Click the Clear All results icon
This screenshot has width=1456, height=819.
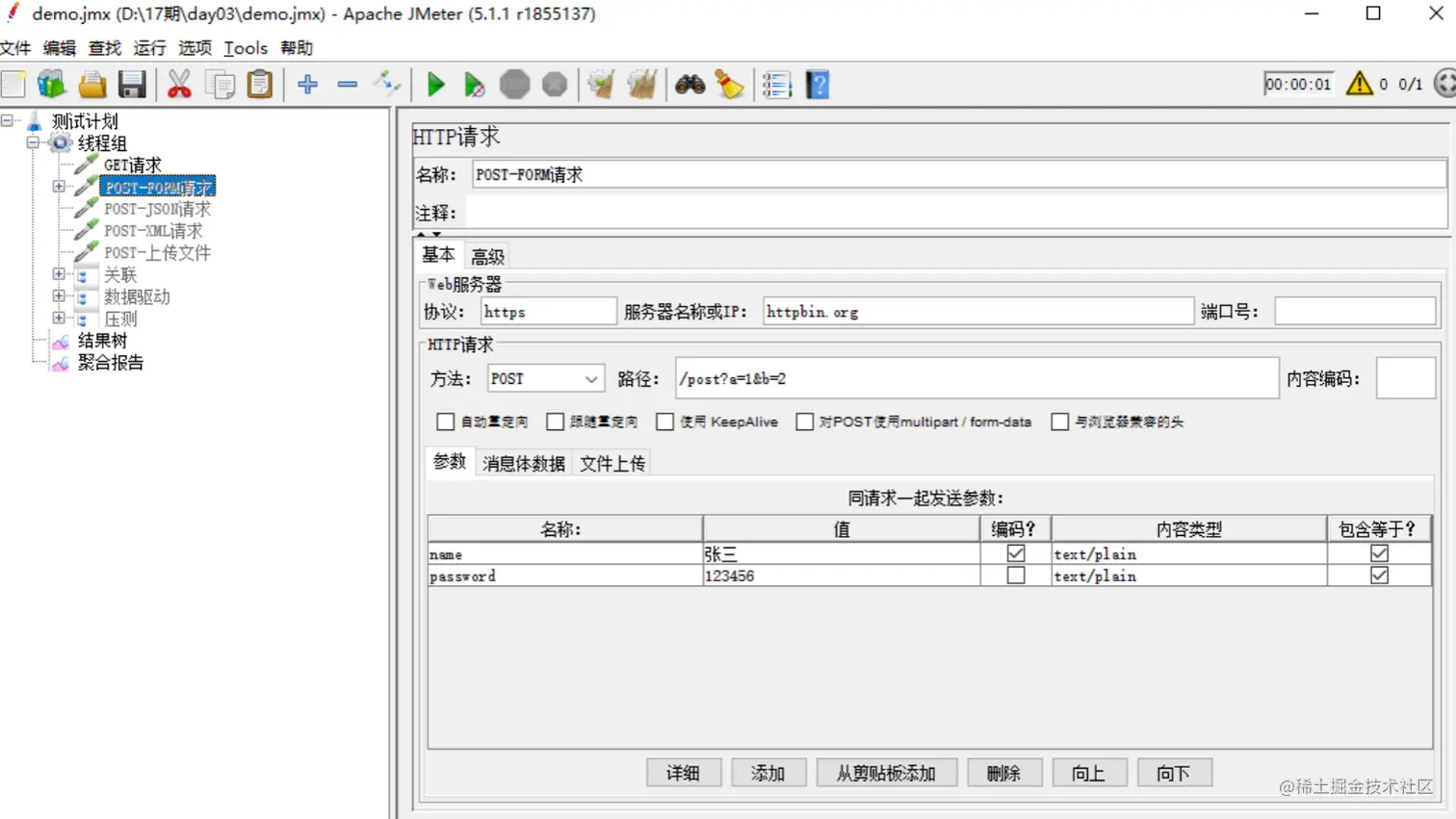642,85
